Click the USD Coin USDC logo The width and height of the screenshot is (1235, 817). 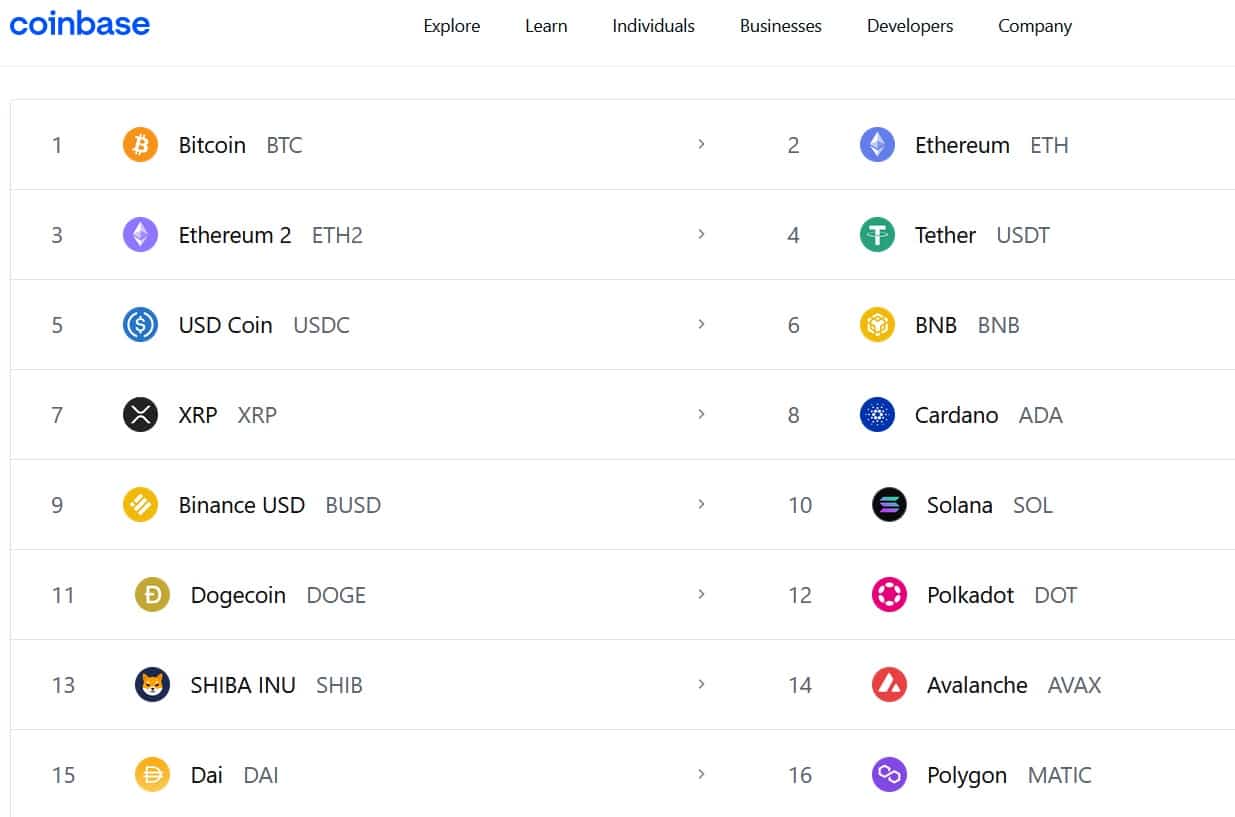pos(140,324)
